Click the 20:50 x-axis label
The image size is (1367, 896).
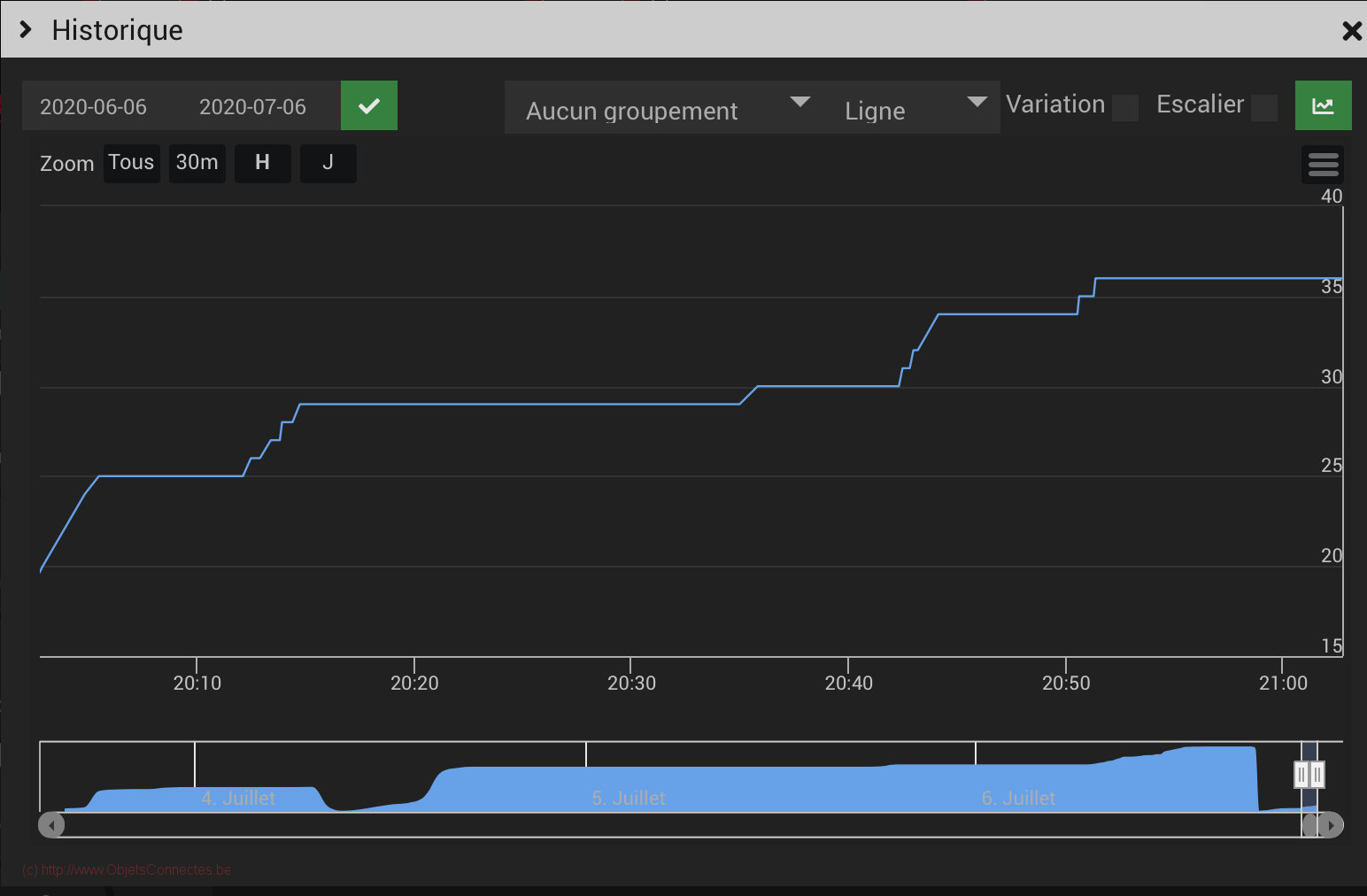(x=1066, y=684)
